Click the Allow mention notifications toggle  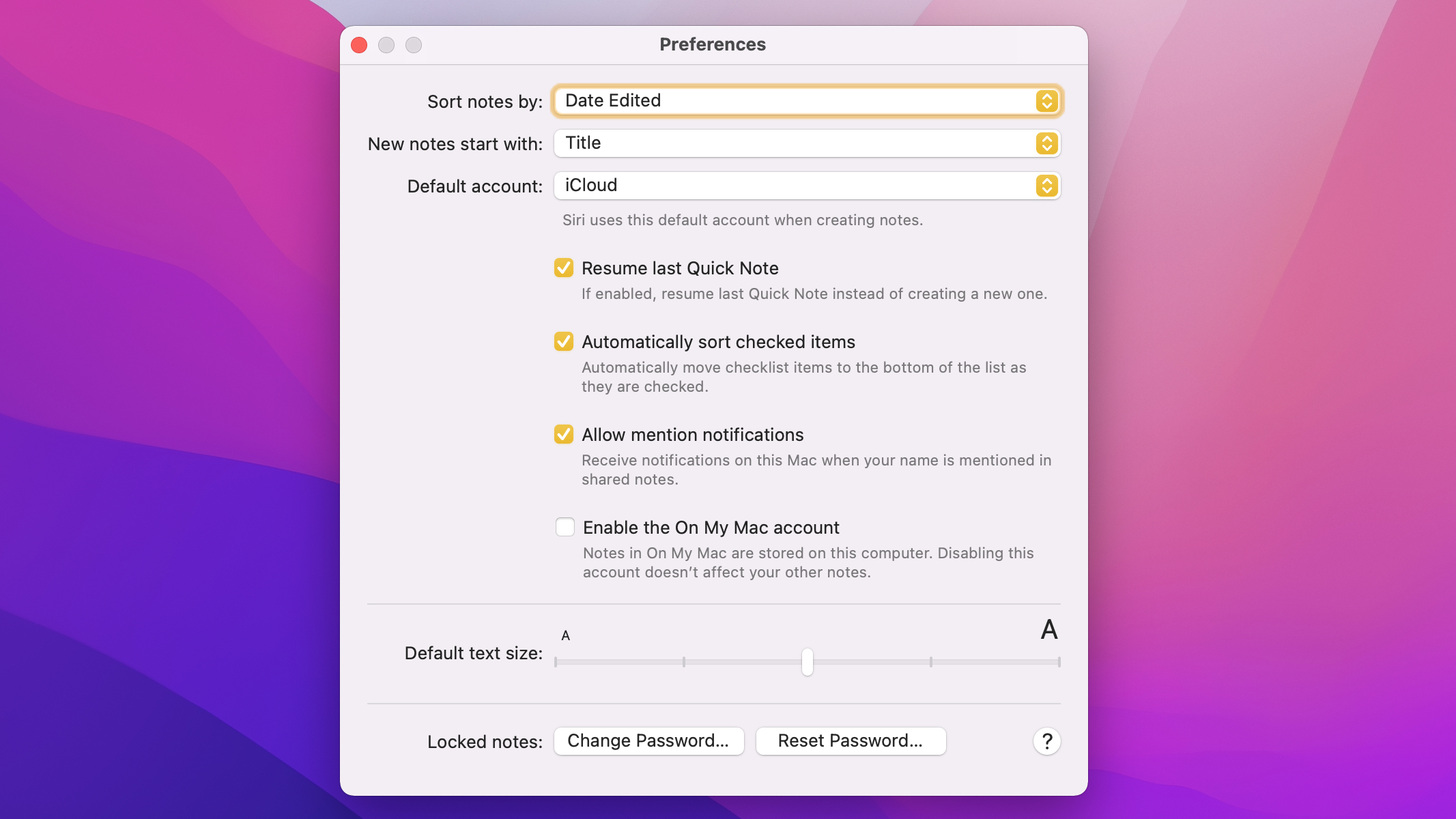[564, 434]
